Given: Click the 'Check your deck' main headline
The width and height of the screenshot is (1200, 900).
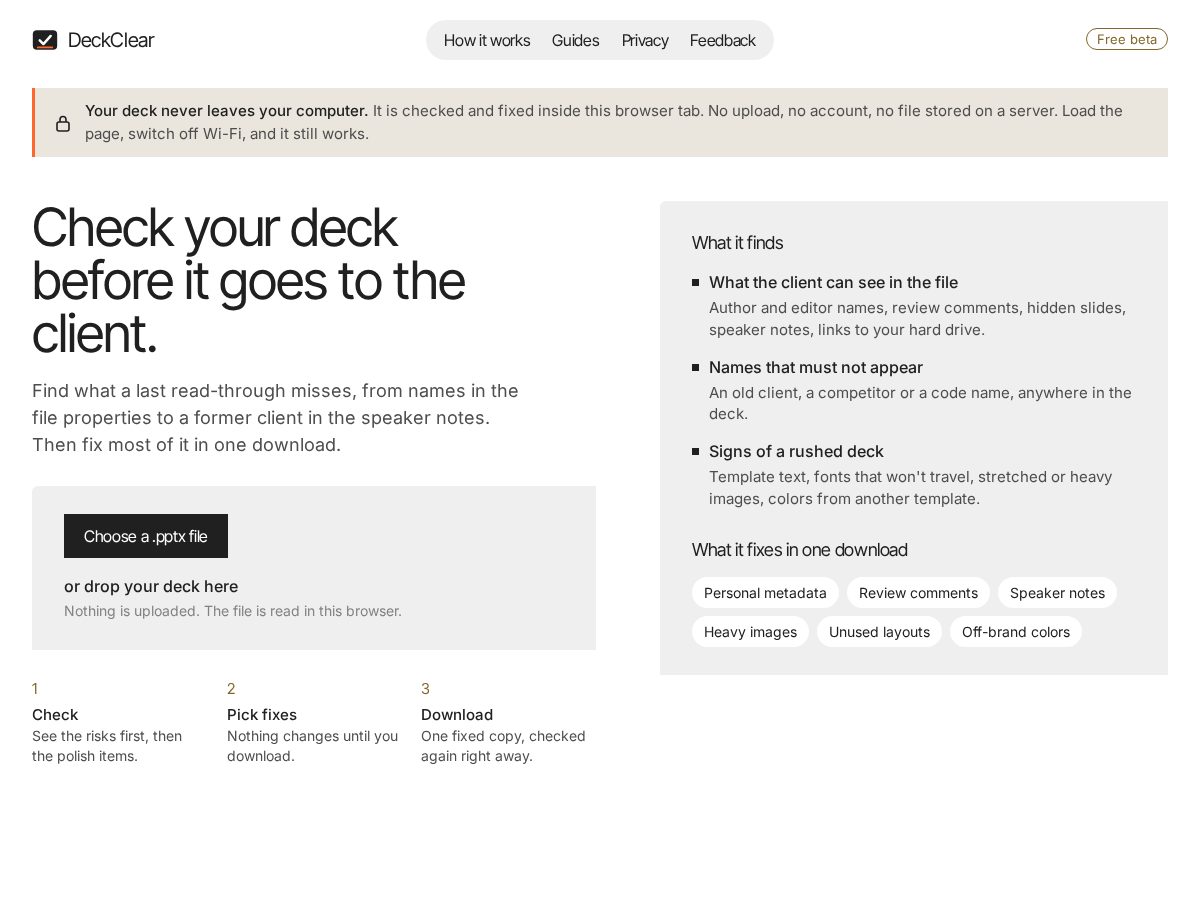Looking at the screenshot, I should (x=248, y=280).
